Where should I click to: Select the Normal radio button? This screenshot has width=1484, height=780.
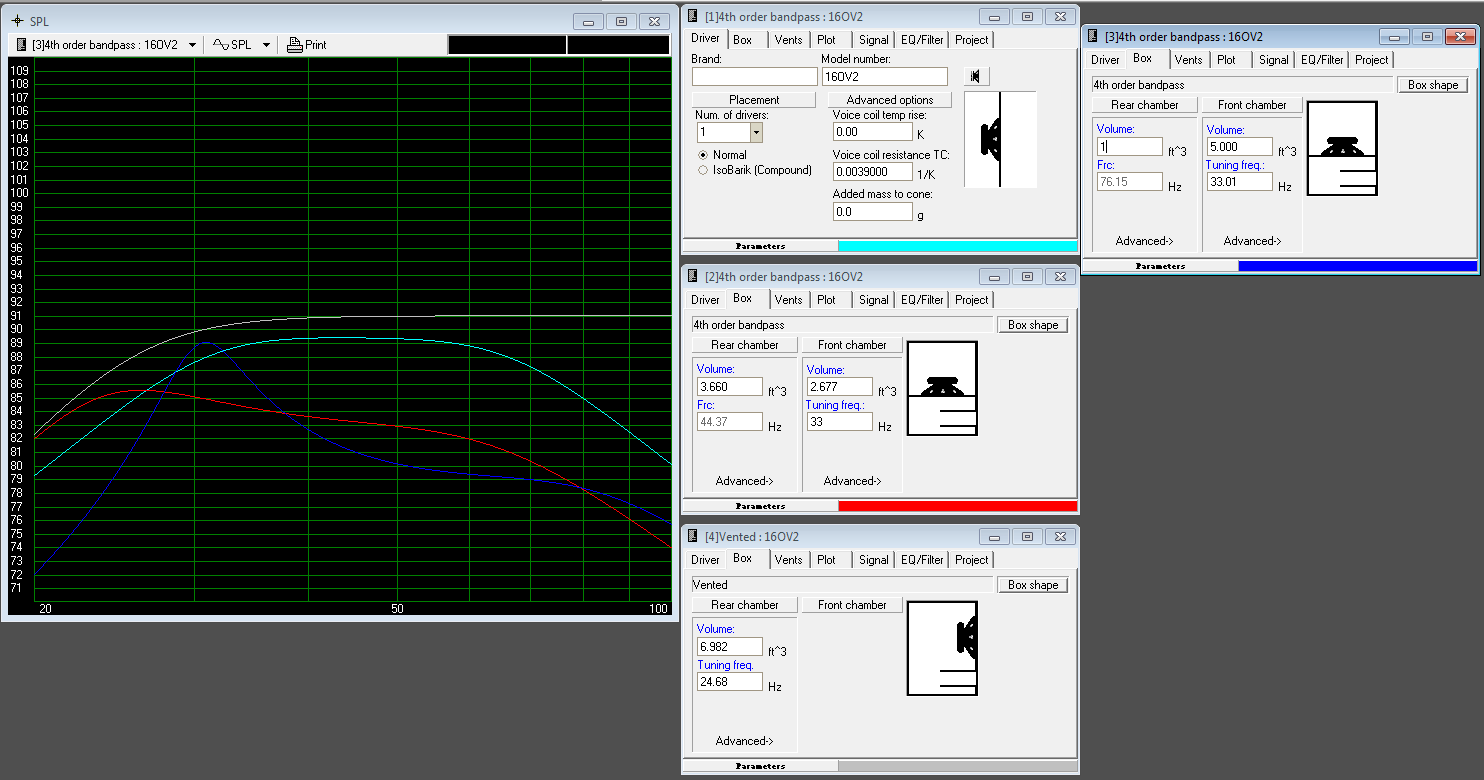click(x=703, y=155)
